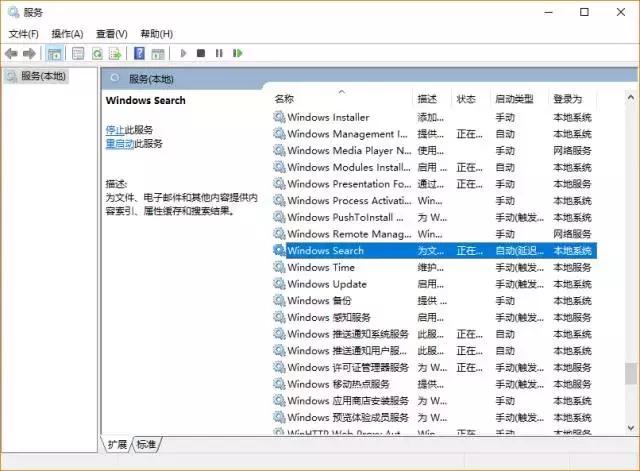This screenshot has height=471, width=640.
Task: Restart the service via the restart toolbar icon
Action: tap(238, 53)
